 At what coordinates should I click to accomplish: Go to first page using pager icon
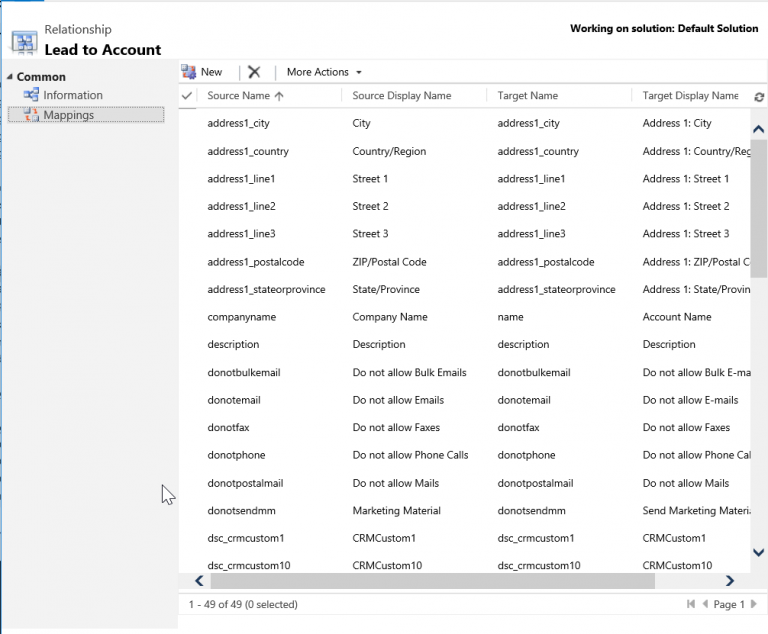(x=691, y=604)
